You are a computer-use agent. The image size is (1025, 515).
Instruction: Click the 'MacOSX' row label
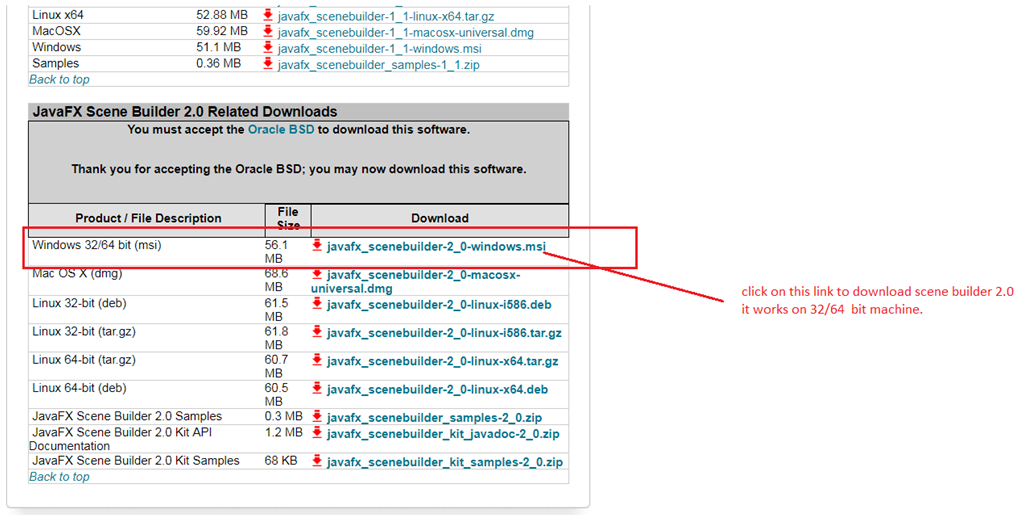[56, 31]
